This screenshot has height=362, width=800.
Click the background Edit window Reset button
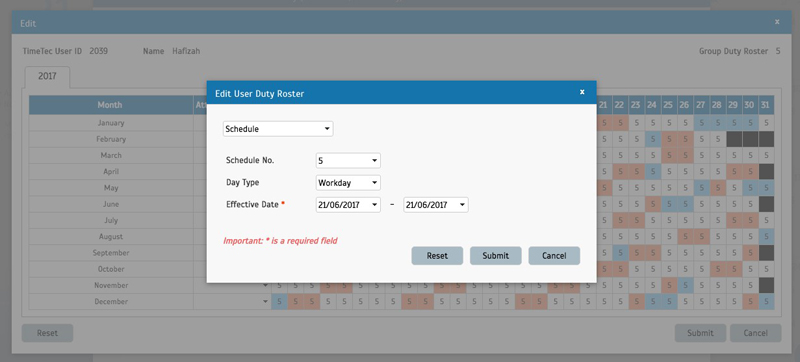47,333
